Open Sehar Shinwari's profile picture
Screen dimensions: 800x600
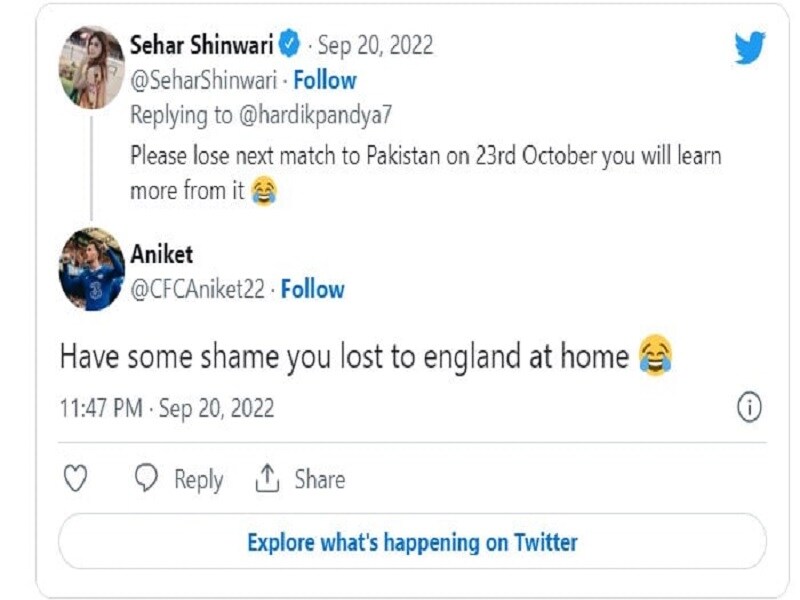click(92, 67)
